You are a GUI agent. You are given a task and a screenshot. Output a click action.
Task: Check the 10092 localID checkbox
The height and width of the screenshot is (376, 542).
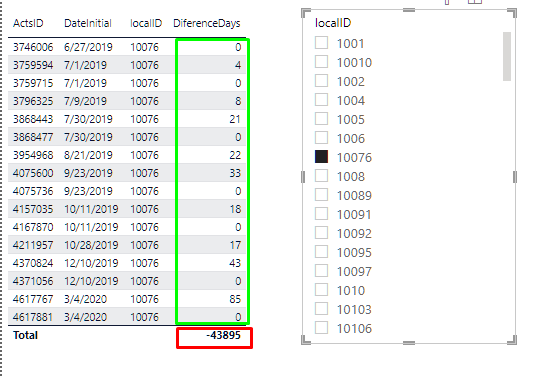(x=321, y=233)
